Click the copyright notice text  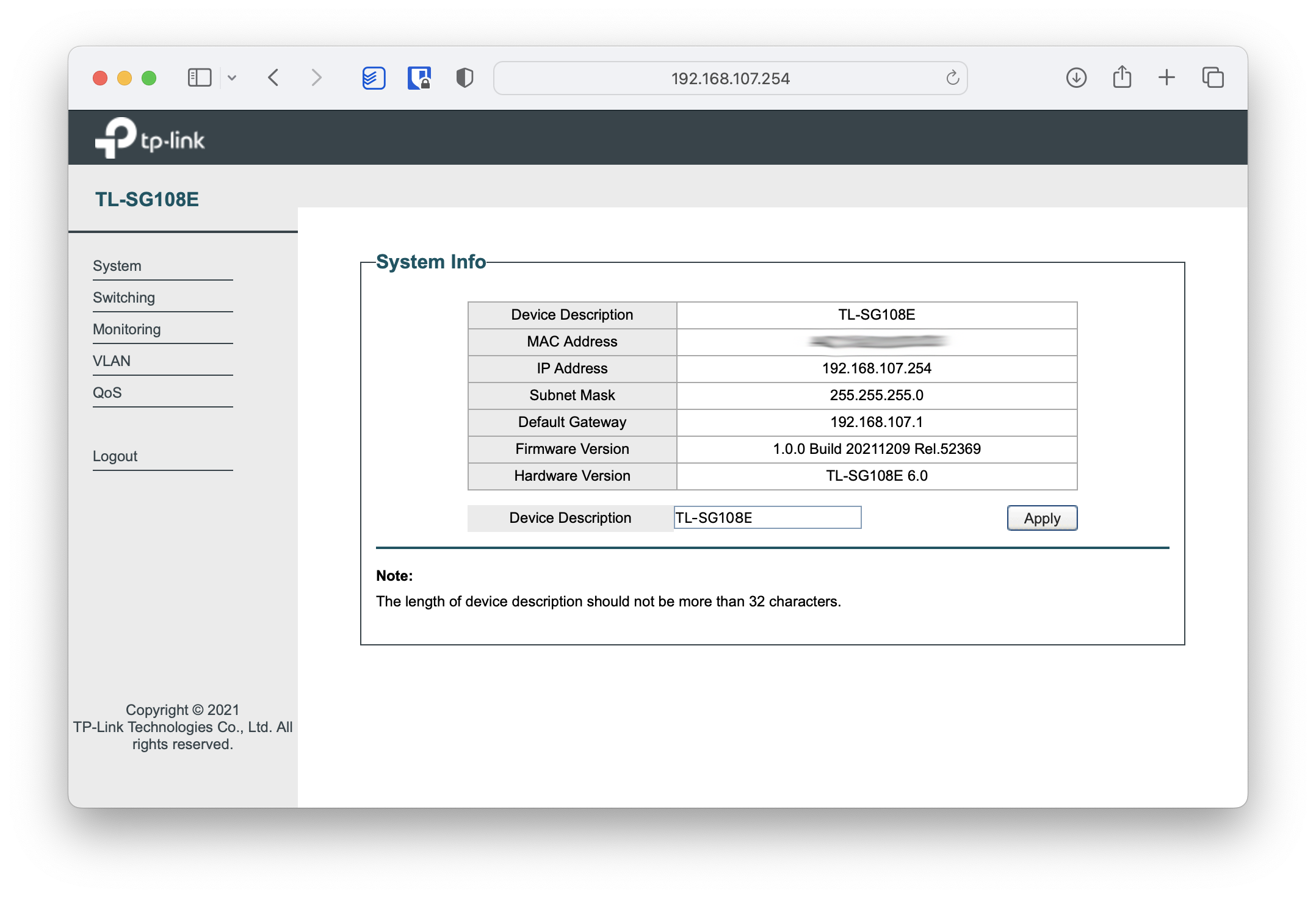183,727
